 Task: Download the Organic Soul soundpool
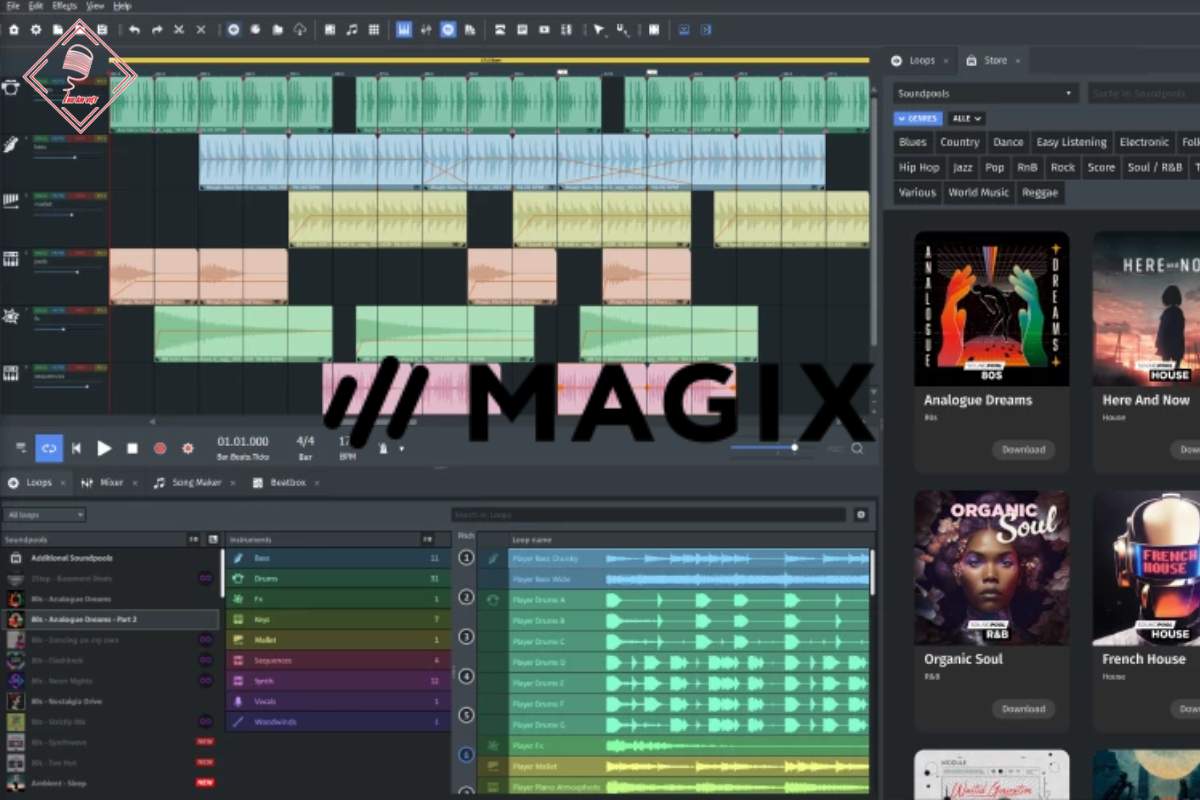[1023, 709]
